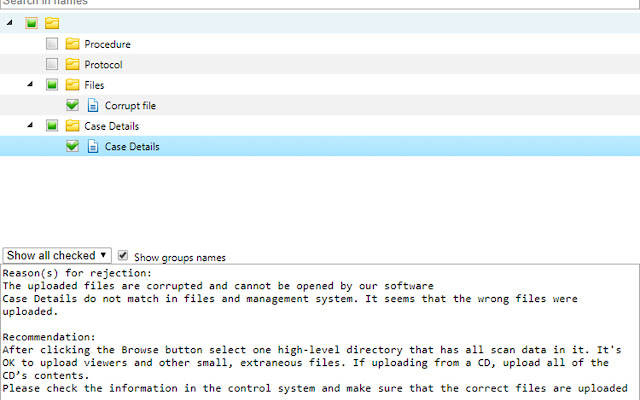Collapse the Files folder node
This screenshot has width=640, height=400.
(31, 85)
